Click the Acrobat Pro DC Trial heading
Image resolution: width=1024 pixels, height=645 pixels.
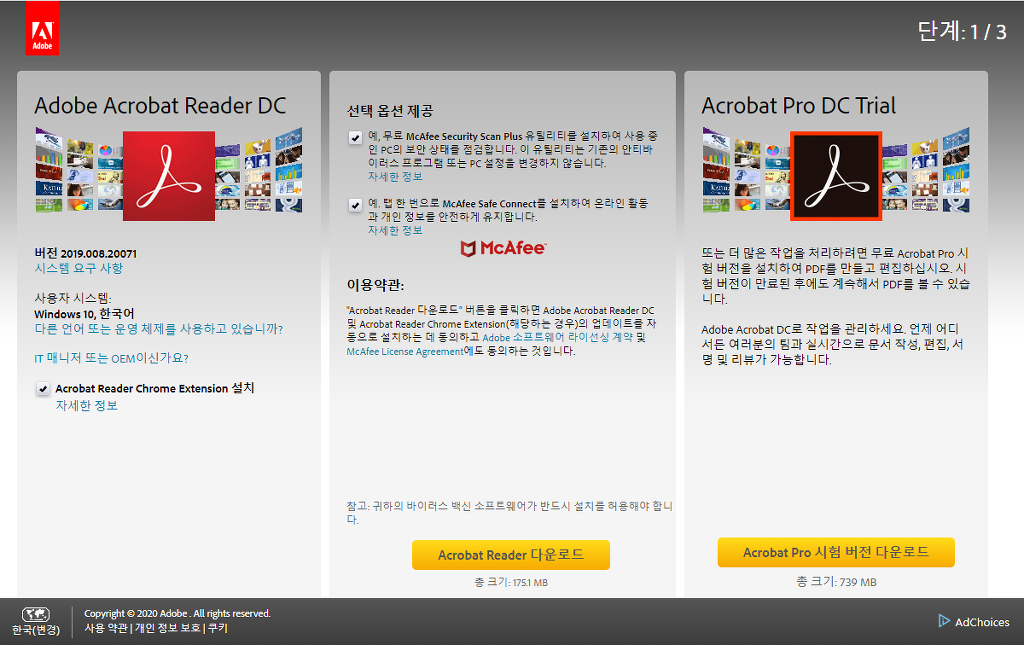tap(799, 106)
